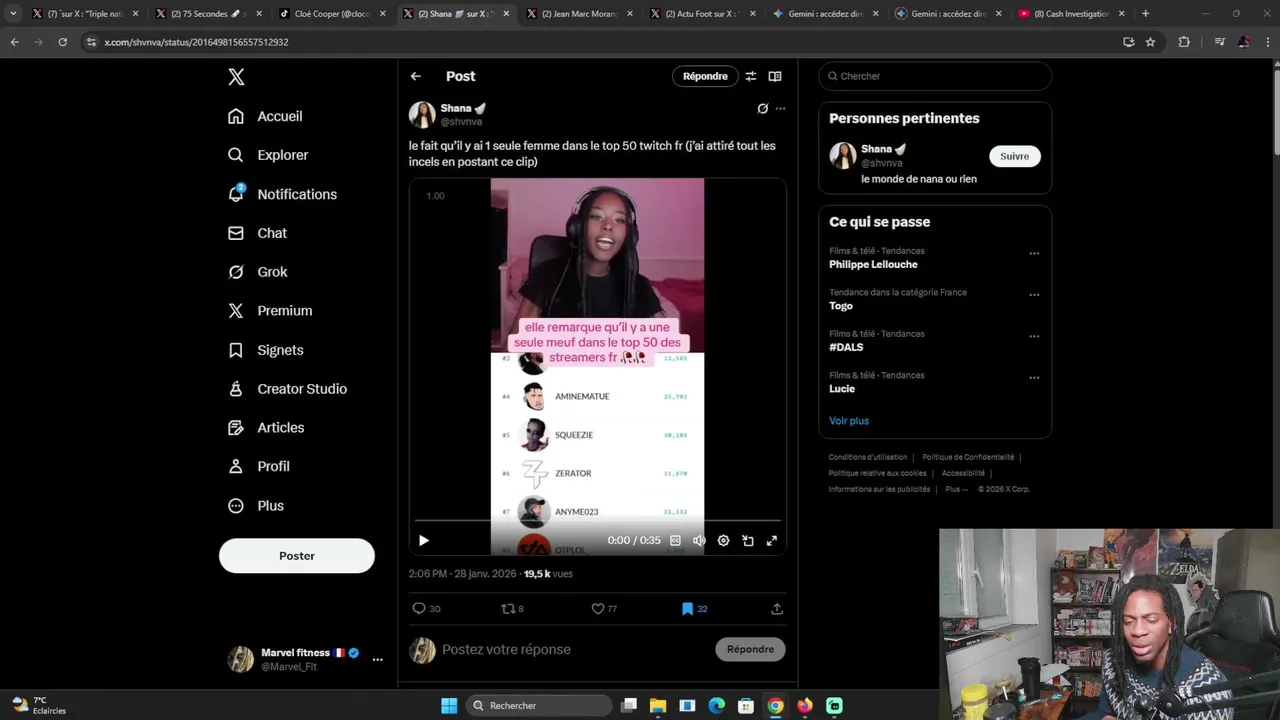Click the video progress bar

(598, 521)
